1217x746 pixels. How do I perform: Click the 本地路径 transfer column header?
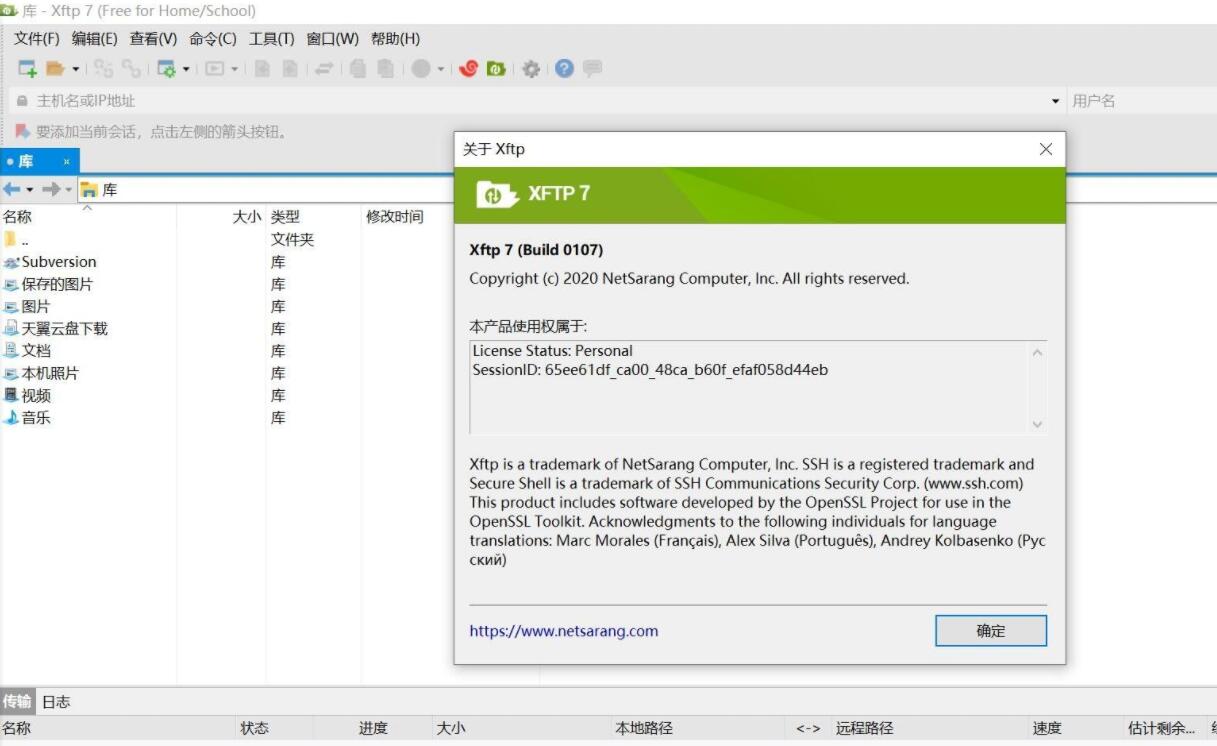[644, 729]
